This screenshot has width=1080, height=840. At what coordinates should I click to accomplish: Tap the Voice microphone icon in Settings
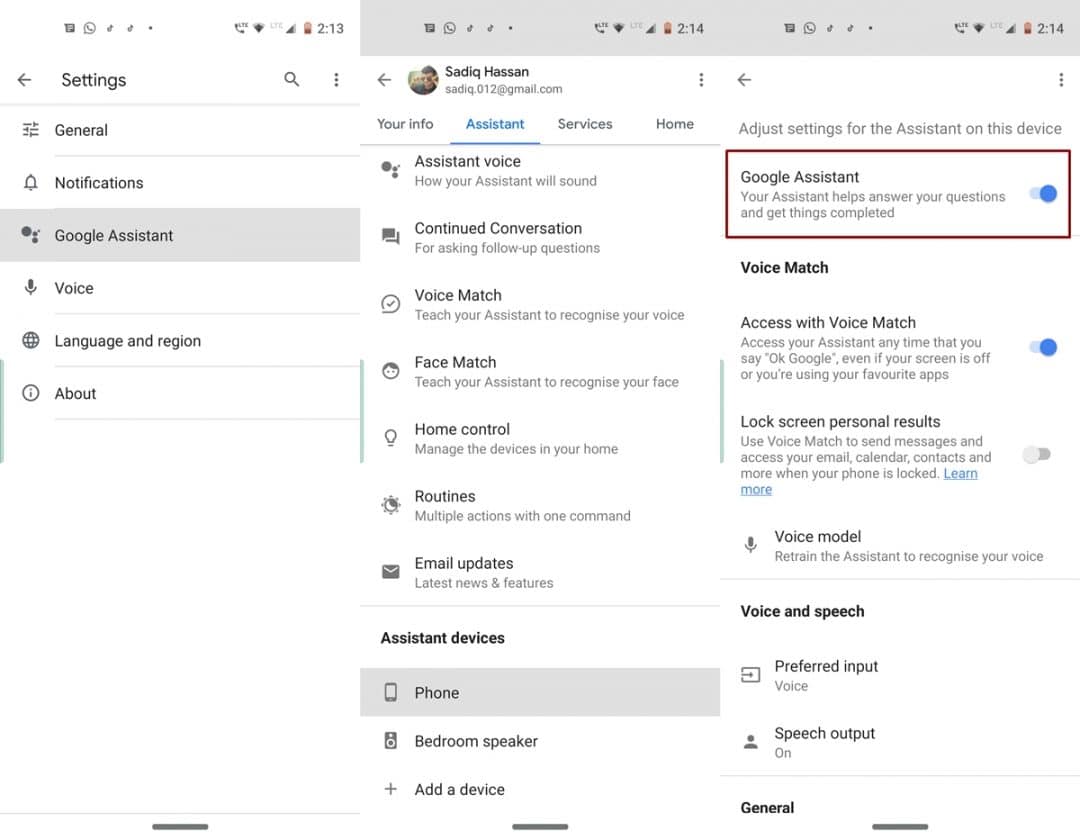31,287
